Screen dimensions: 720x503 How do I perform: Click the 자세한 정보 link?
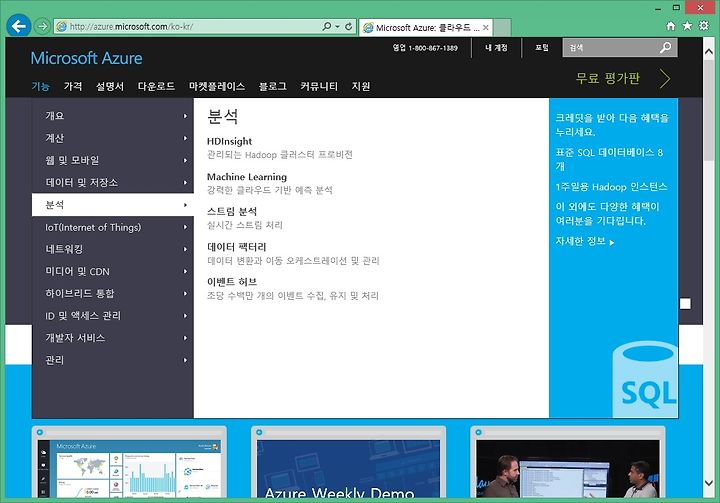tap(585, 242)
